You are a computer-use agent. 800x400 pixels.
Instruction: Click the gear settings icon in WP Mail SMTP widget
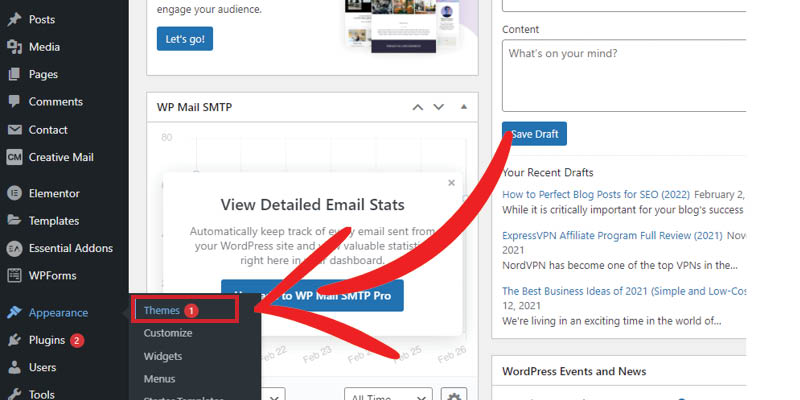[x=454, y=395]
